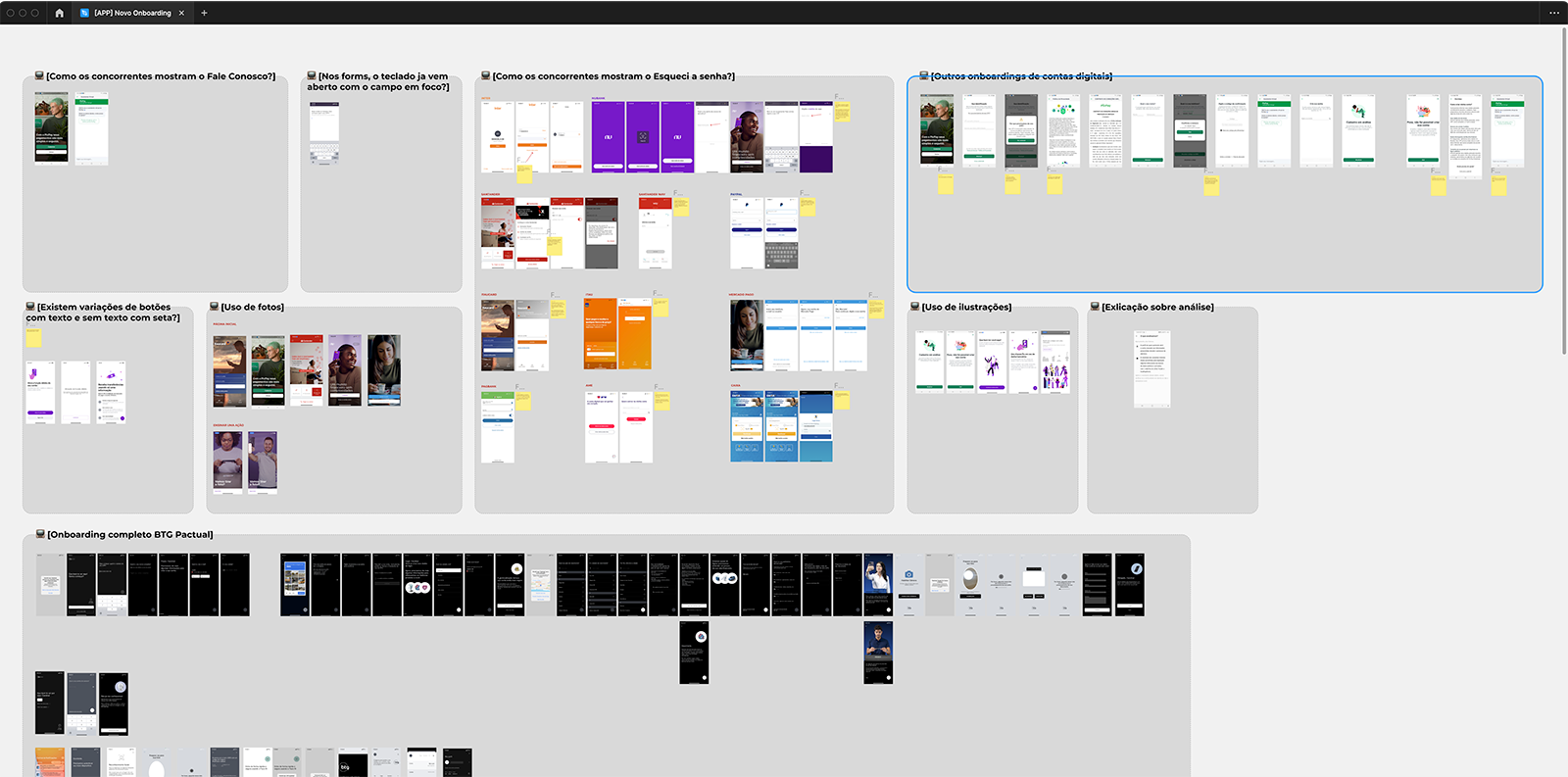Select the Santander Way red-header screen

(x=655, y=233)
